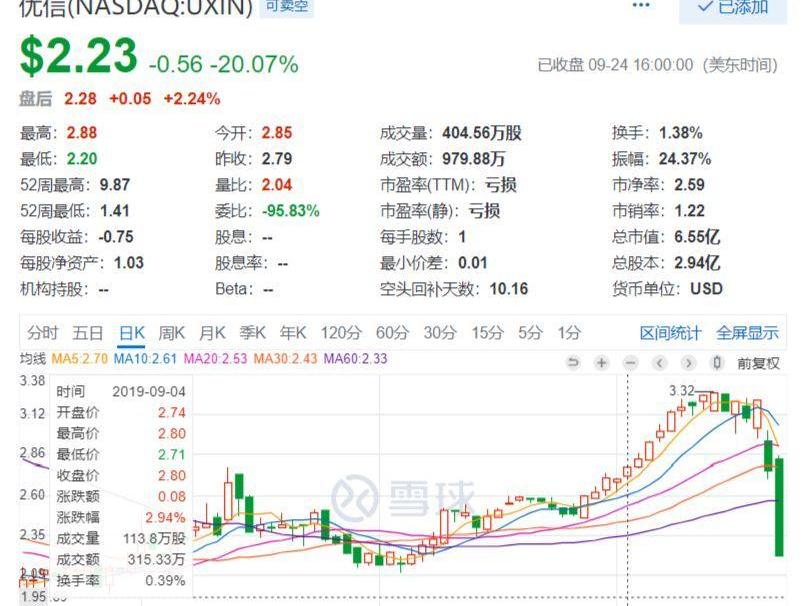Click the after-hours price 2.28

80,98
